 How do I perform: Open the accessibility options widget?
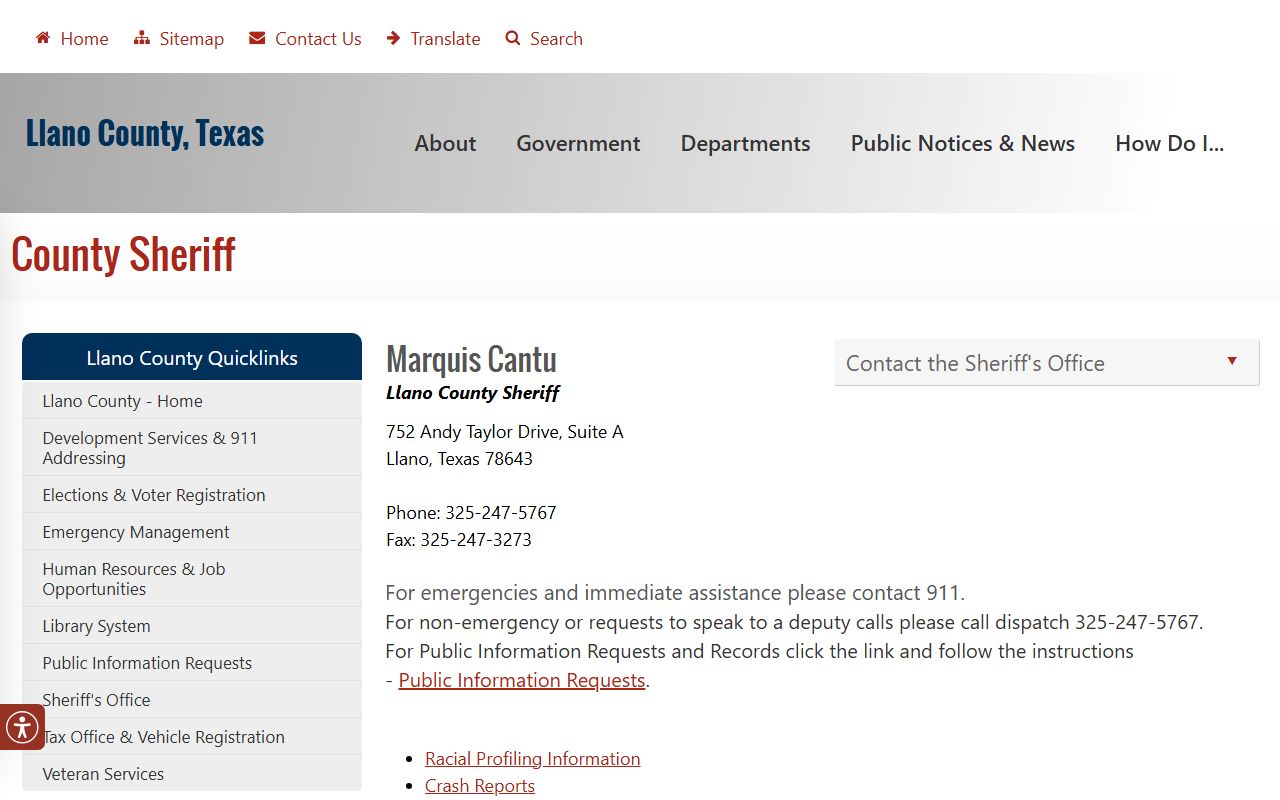point(21,727)
